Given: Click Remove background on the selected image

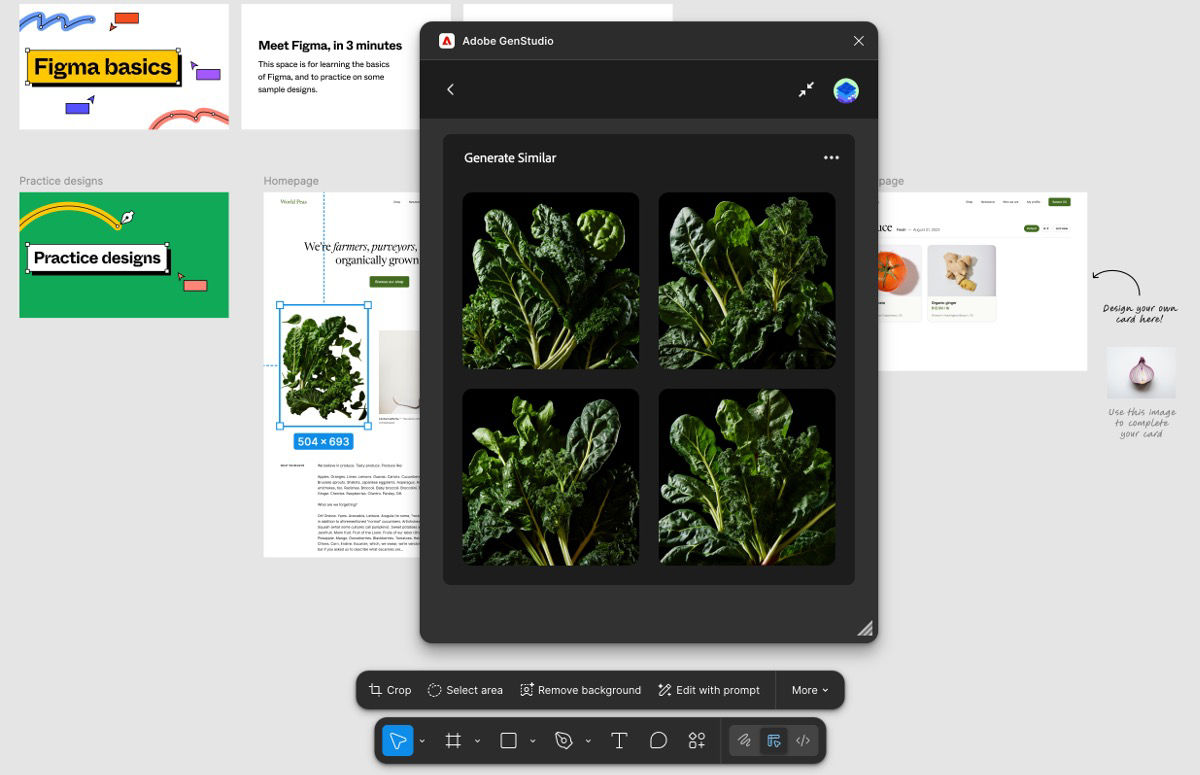Looking at the screenshot, I should (x=580, y=689).
